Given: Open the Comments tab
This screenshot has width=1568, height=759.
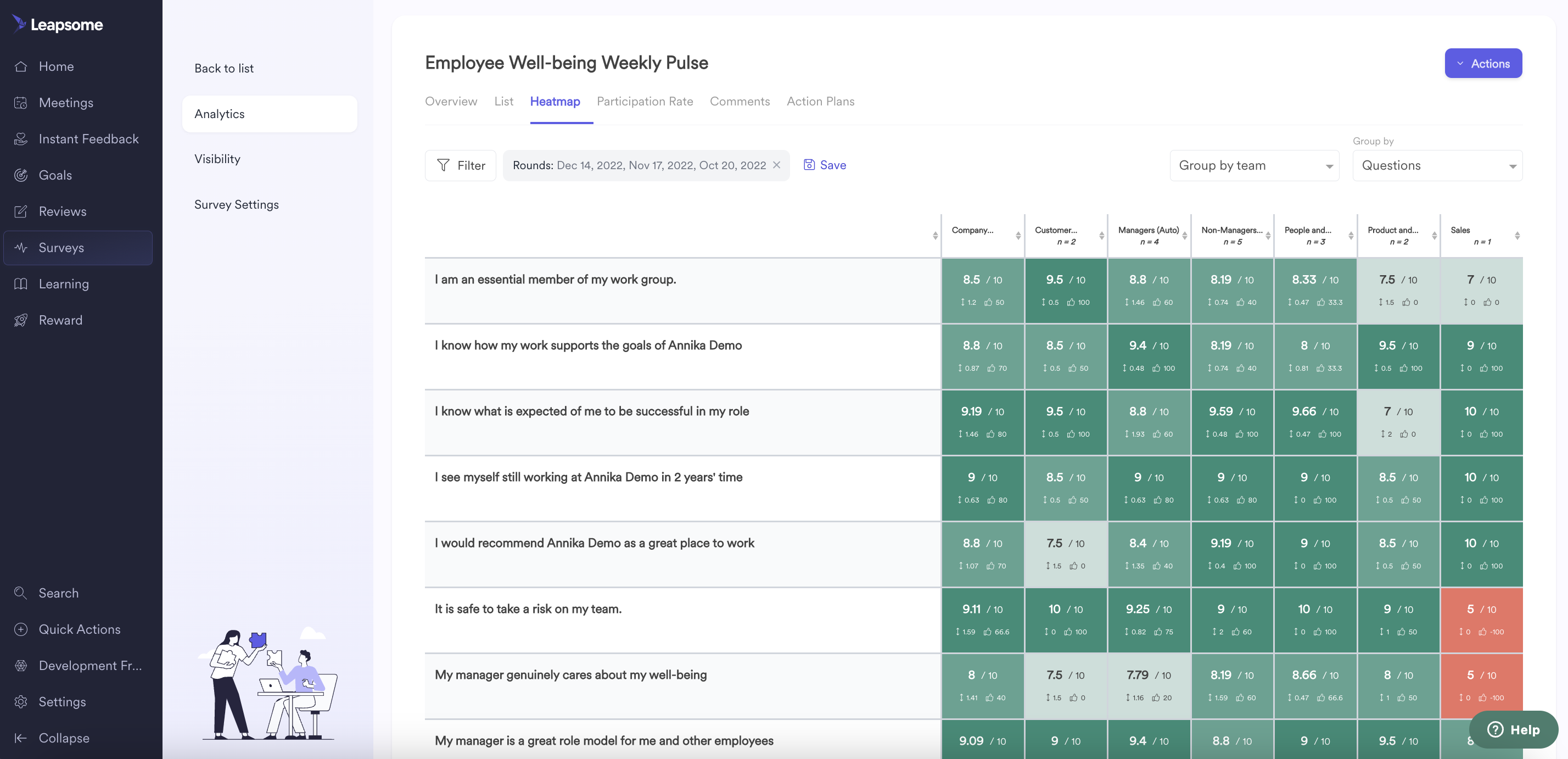Looking at the screenshot, I should point(740,102).
